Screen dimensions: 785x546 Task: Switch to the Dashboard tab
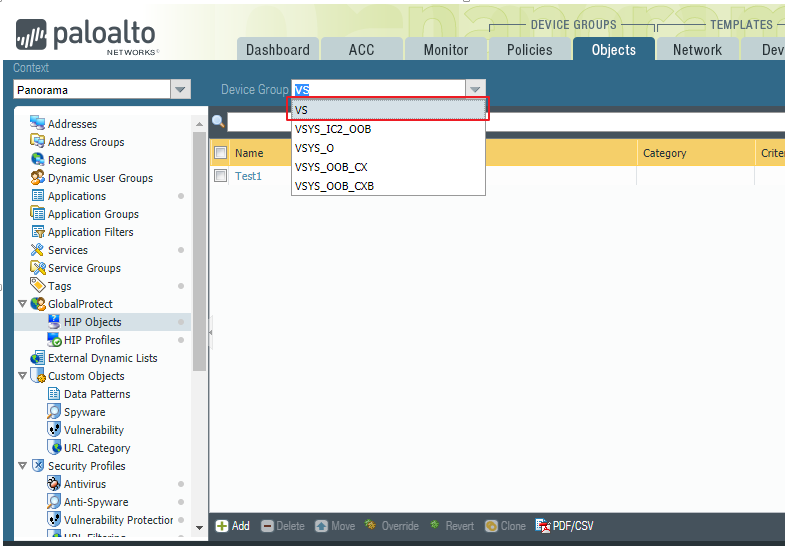tap(278, 49)
